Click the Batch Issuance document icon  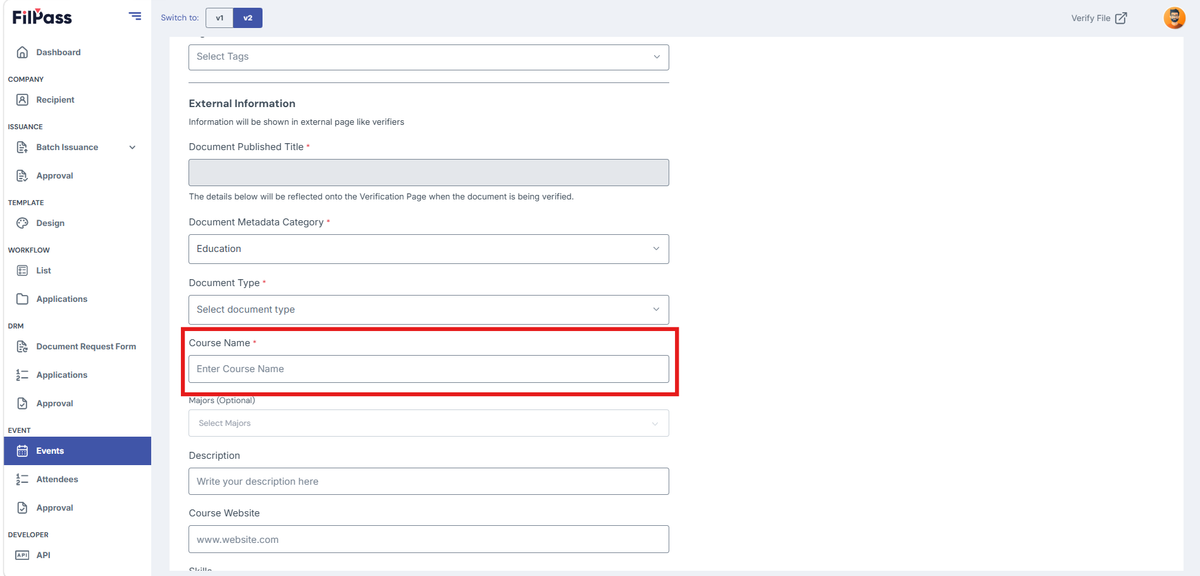[22, 147]
